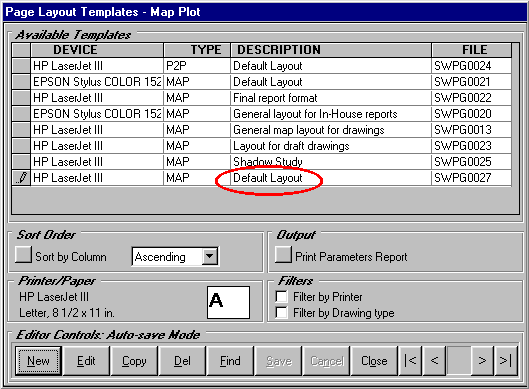Click the SWPG0024 file cell
The image size is (529, 389).
[471, 66]
